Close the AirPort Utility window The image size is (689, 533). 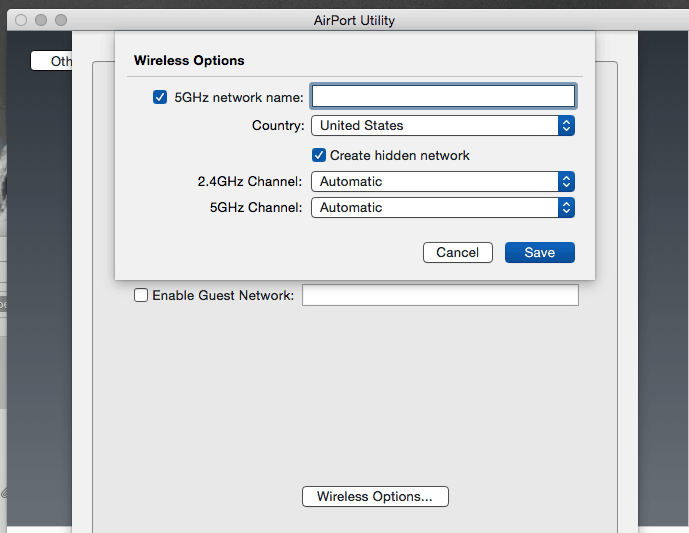21,20
